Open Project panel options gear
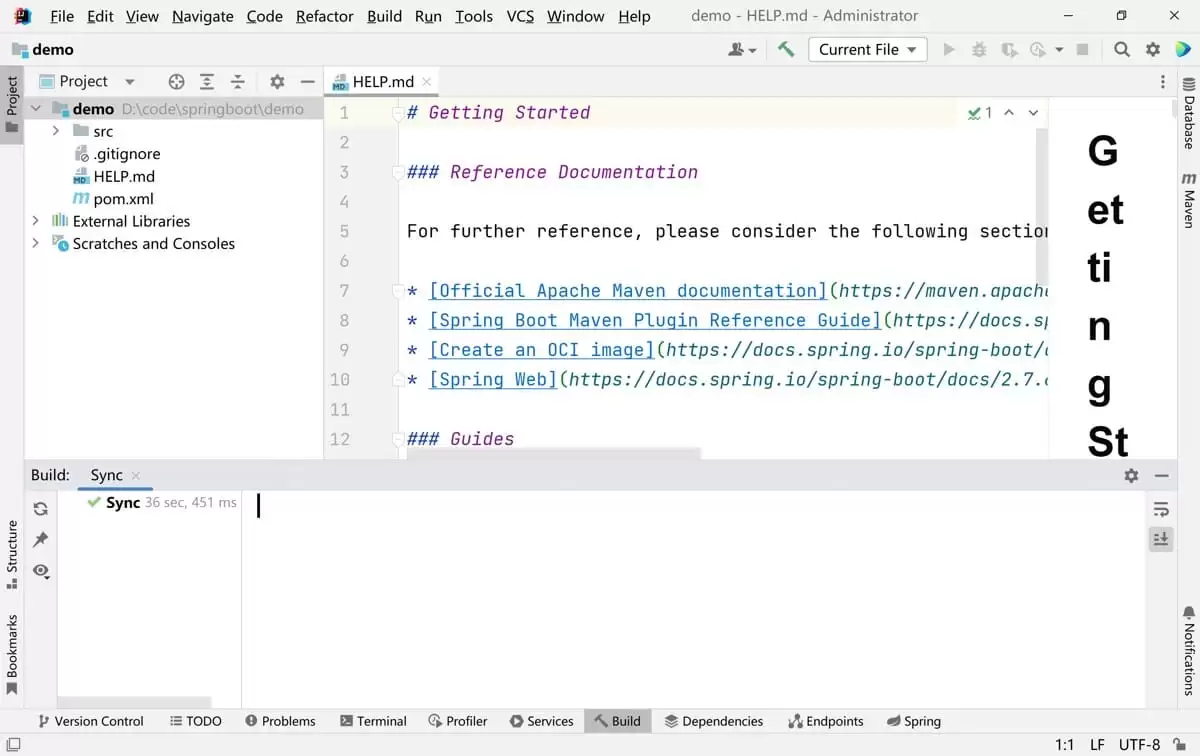The height and width of the screenshot is (756, 1200). click(277, 82)
